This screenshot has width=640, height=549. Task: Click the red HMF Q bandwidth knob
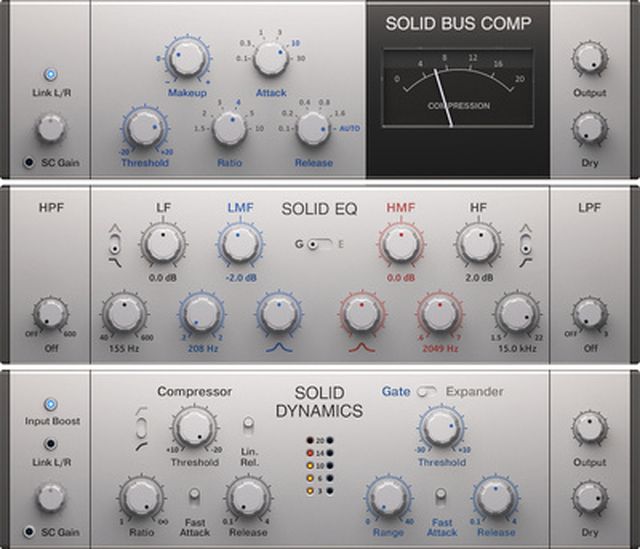coord(362,314)
